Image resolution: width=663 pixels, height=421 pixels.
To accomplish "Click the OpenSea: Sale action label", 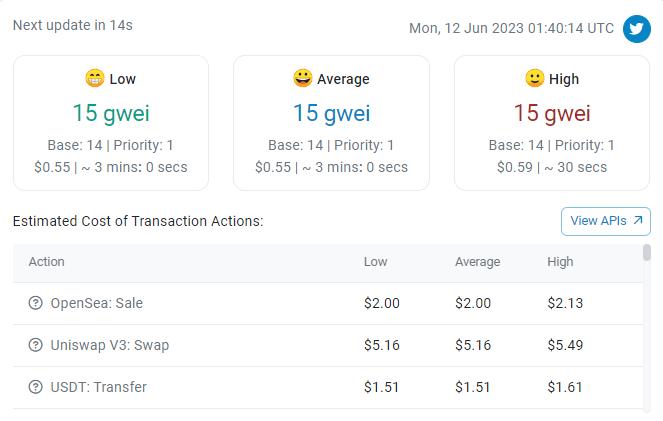I will [x=97, y=303].
